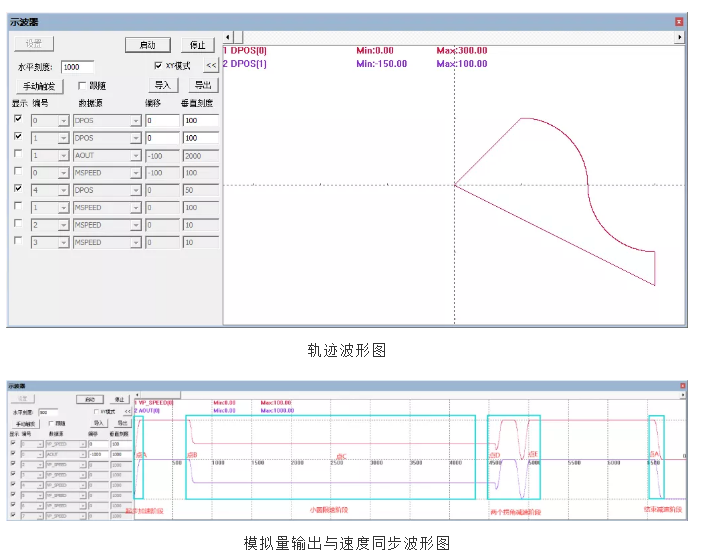Image resolution: width=702 pixels, height=558 pixels.
Task: Uncheck display for first DPOS channel row
Action: (18, 119)
